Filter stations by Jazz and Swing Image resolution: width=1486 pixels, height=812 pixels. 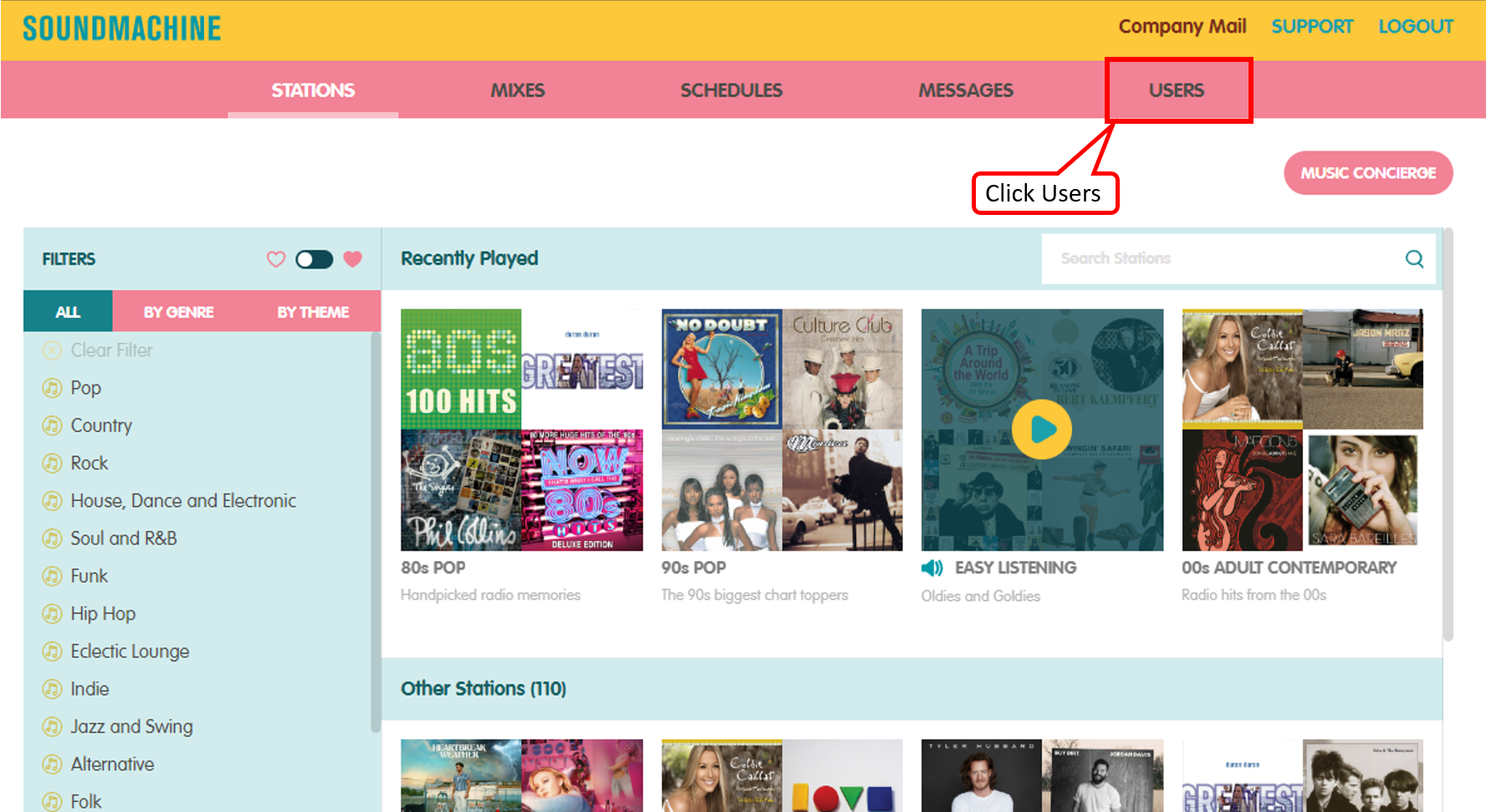131,727
